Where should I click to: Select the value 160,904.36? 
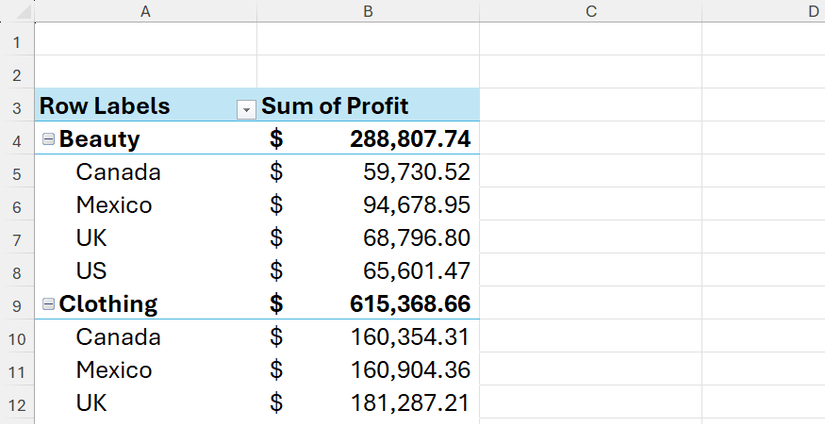pyautogui.click(x=368, y=369)
